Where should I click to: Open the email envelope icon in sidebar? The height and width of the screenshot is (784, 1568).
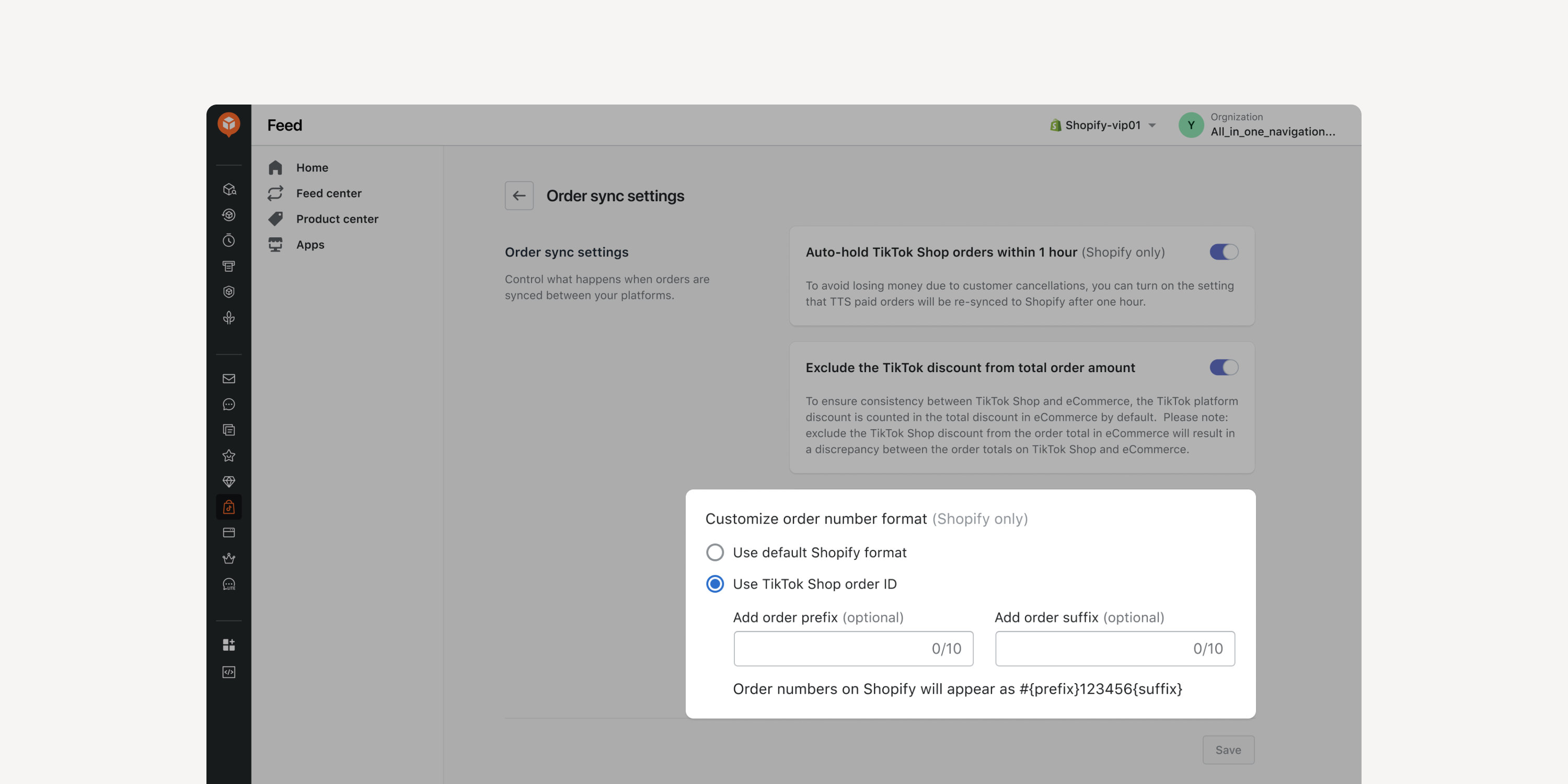click(x=229, y=378)
